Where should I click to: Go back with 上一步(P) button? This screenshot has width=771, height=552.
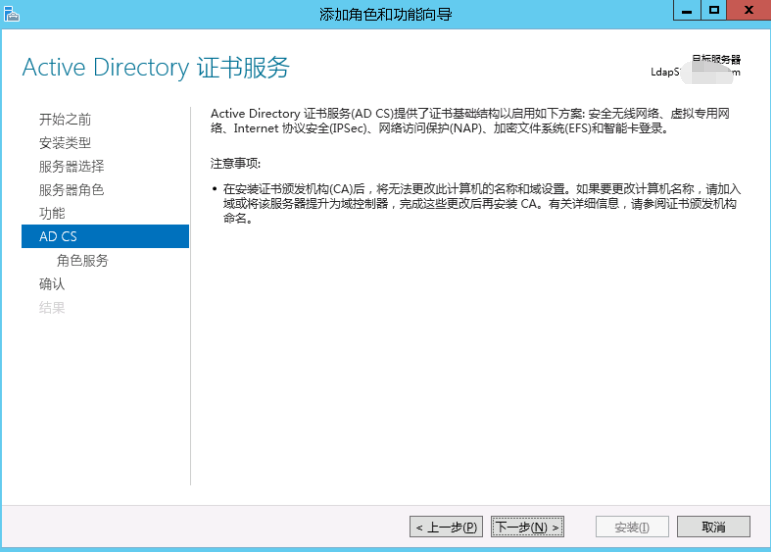click(x=446, y=527)
